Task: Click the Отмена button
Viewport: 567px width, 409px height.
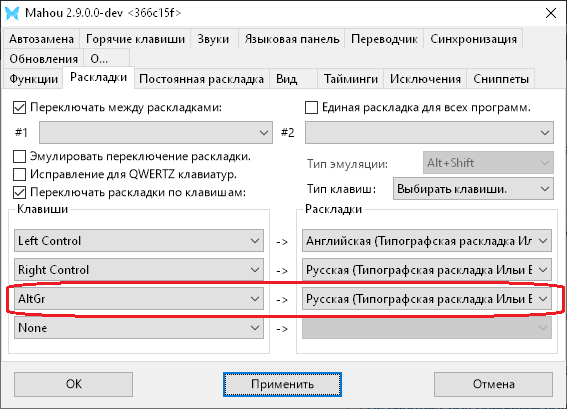Action: click(493, 384)
